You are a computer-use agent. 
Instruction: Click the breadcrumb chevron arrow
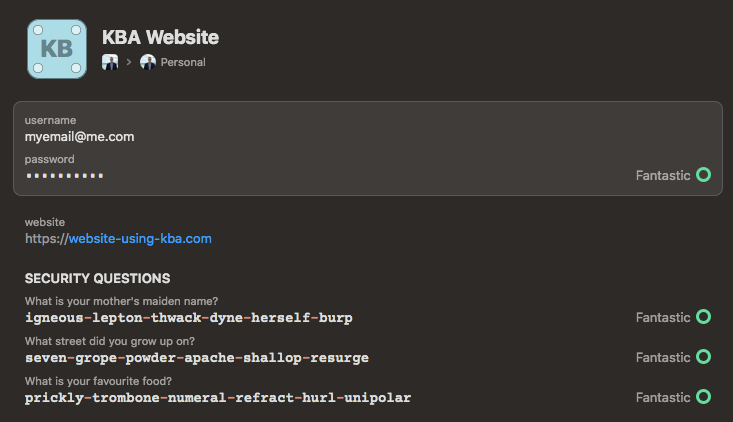pos(129,62)
